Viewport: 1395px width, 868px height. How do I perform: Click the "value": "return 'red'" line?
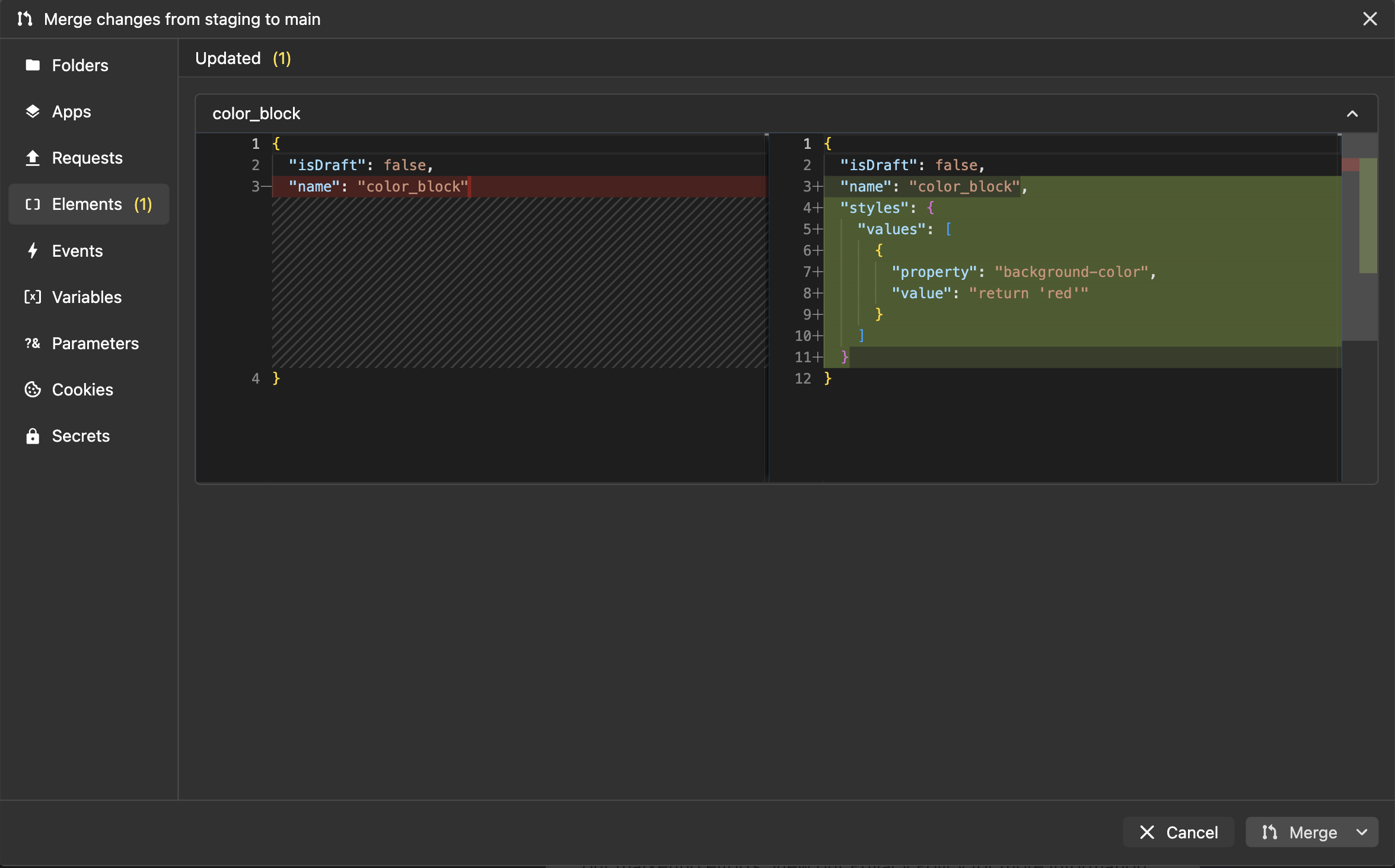990,293
